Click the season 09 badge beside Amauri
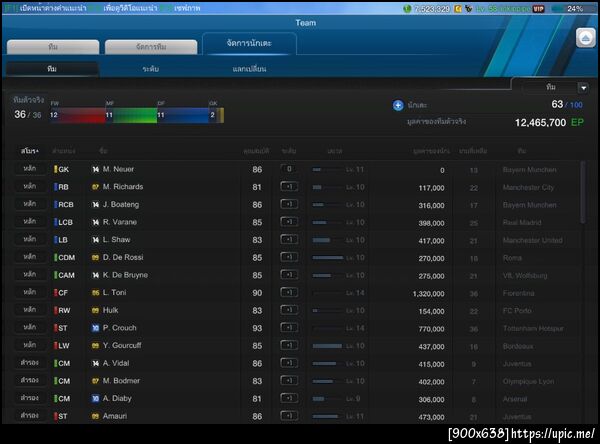 point(95,416)
